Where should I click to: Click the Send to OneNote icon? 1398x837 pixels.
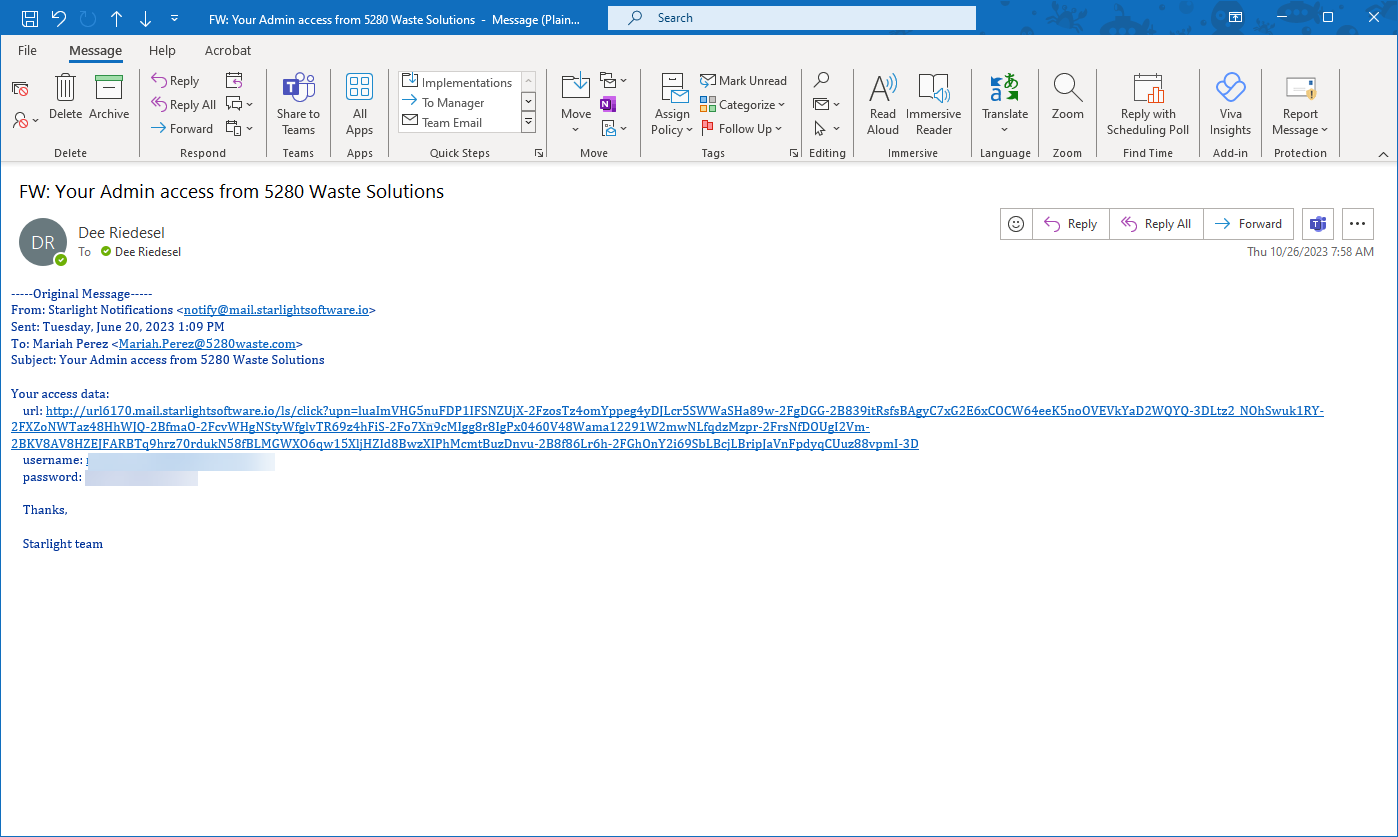pyautogui.click(x=608, y=105)
